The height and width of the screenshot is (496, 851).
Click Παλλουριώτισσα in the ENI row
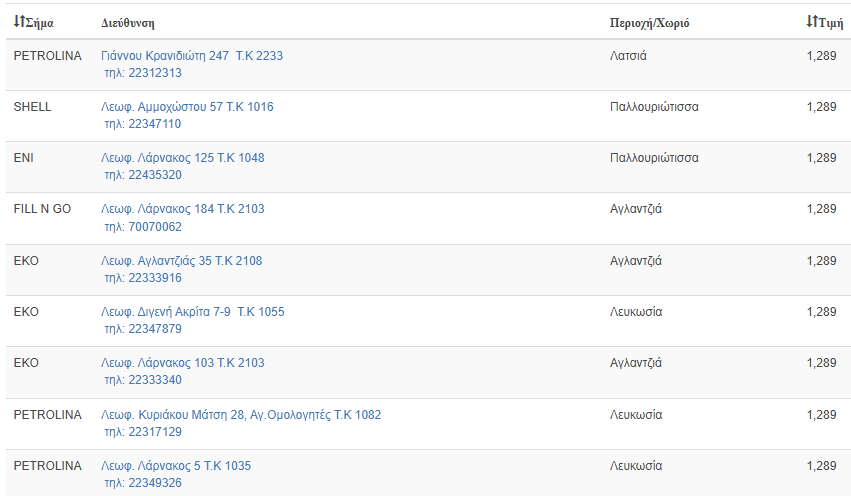pos(654,158)
